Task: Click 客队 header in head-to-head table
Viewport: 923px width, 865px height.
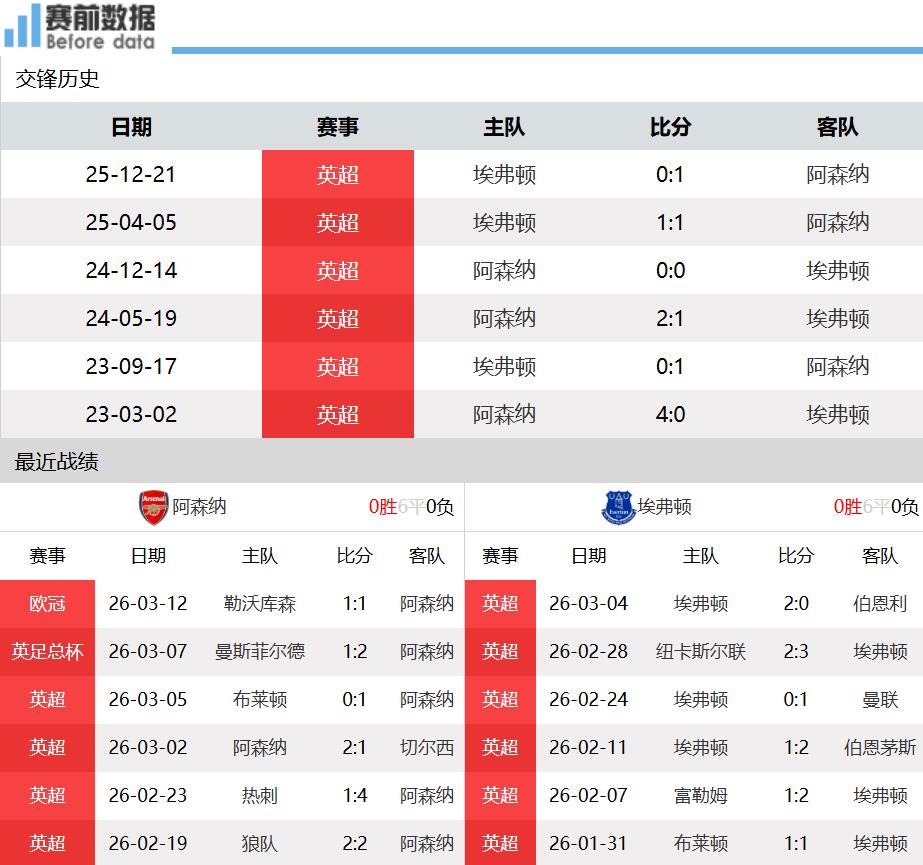Action: click(837, 127)
